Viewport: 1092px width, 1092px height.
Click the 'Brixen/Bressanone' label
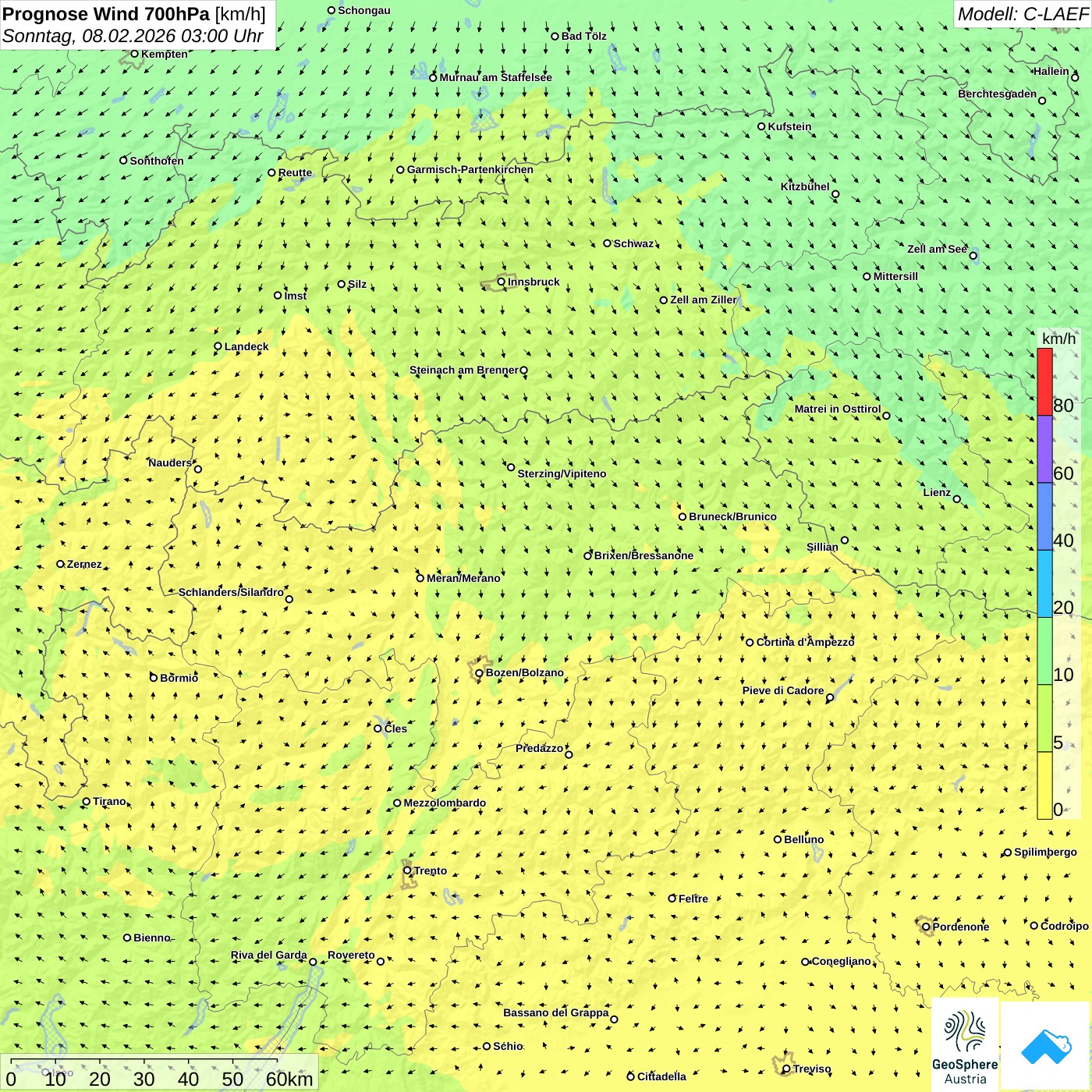[643, 555]
